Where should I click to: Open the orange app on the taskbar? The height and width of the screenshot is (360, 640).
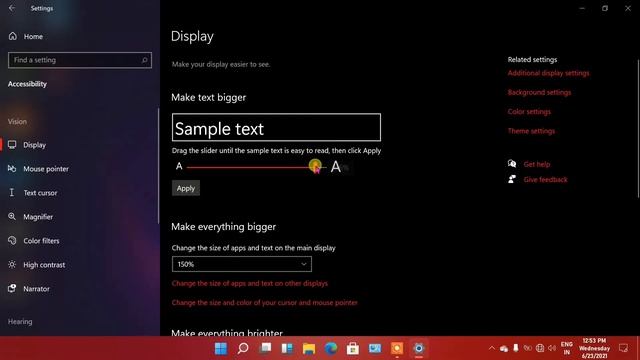click(x=397, y=348)
